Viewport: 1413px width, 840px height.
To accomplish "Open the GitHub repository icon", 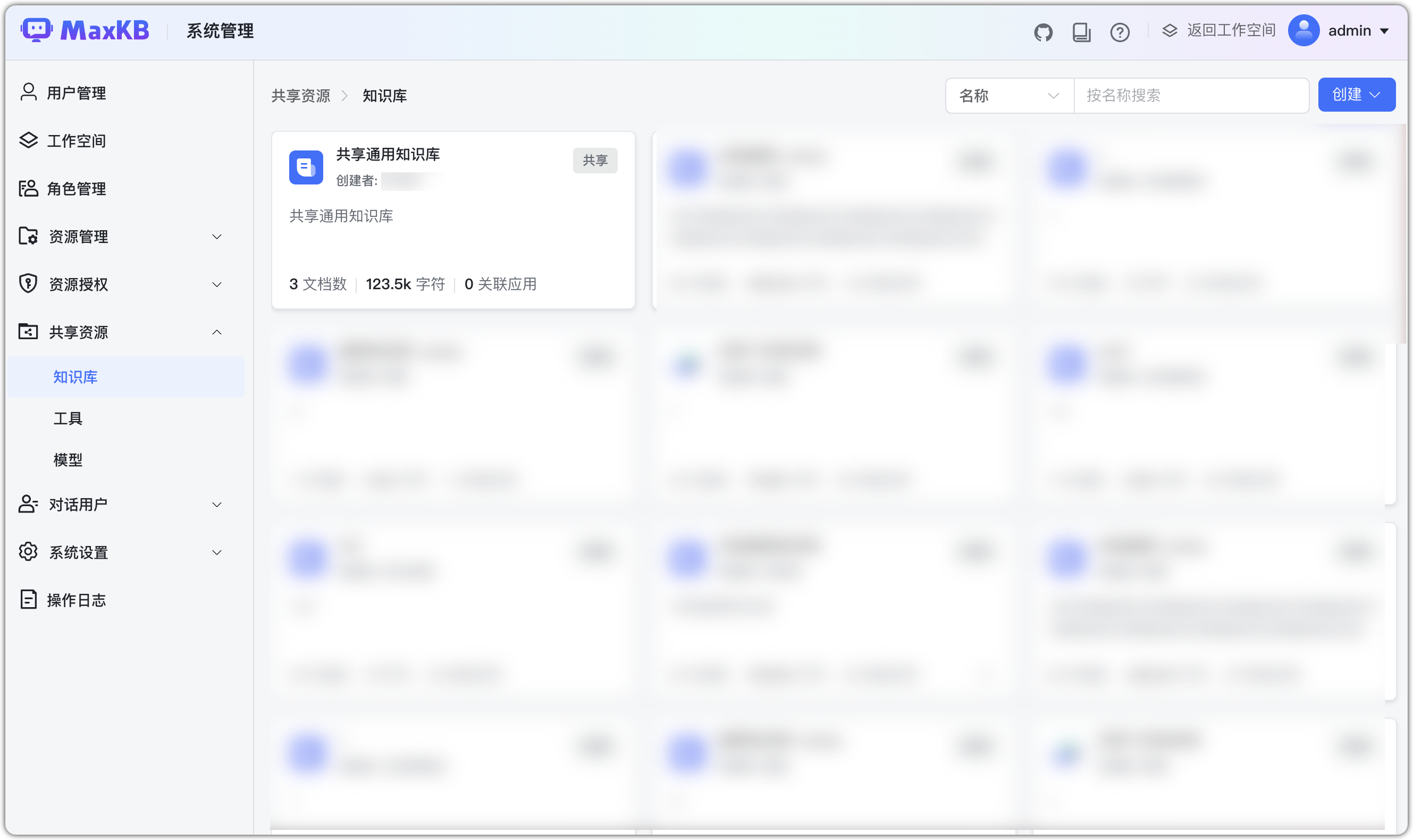I will (x=1043, y=32).
